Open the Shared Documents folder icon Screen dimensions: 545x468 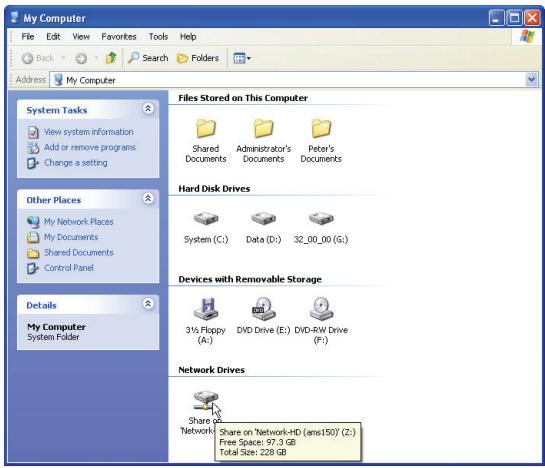tap(206, 128)
